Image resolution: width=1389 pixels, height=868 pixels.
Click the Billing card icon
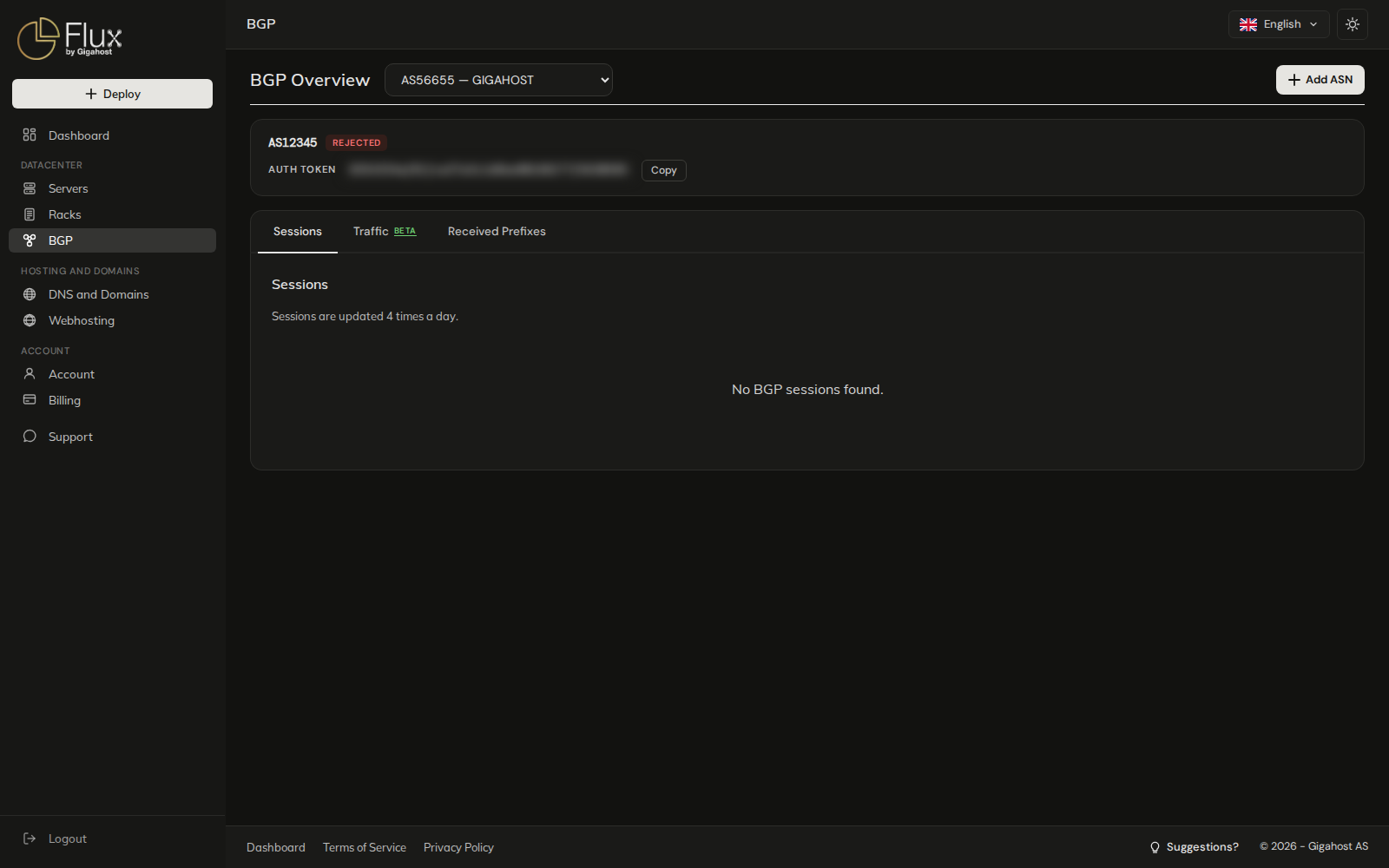pyautogui.click(x=30, y=400)
